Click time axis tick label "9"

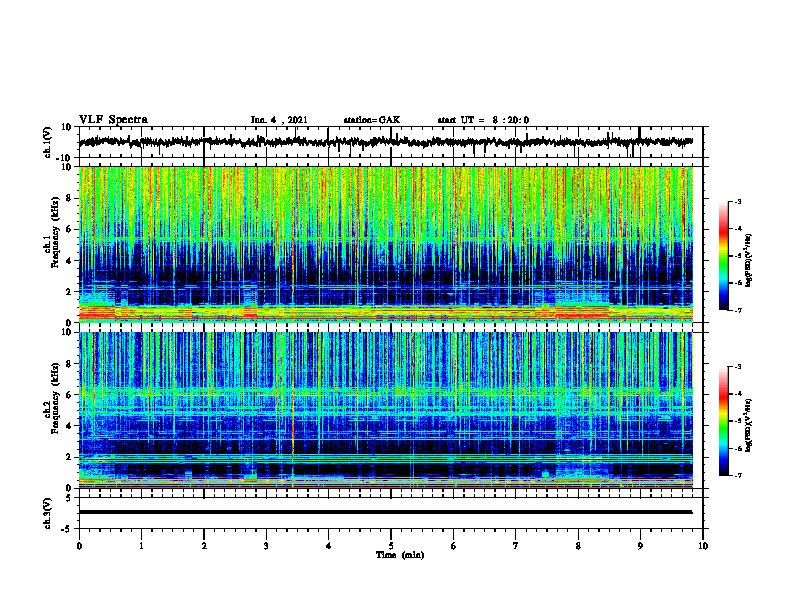coord(640,546)
